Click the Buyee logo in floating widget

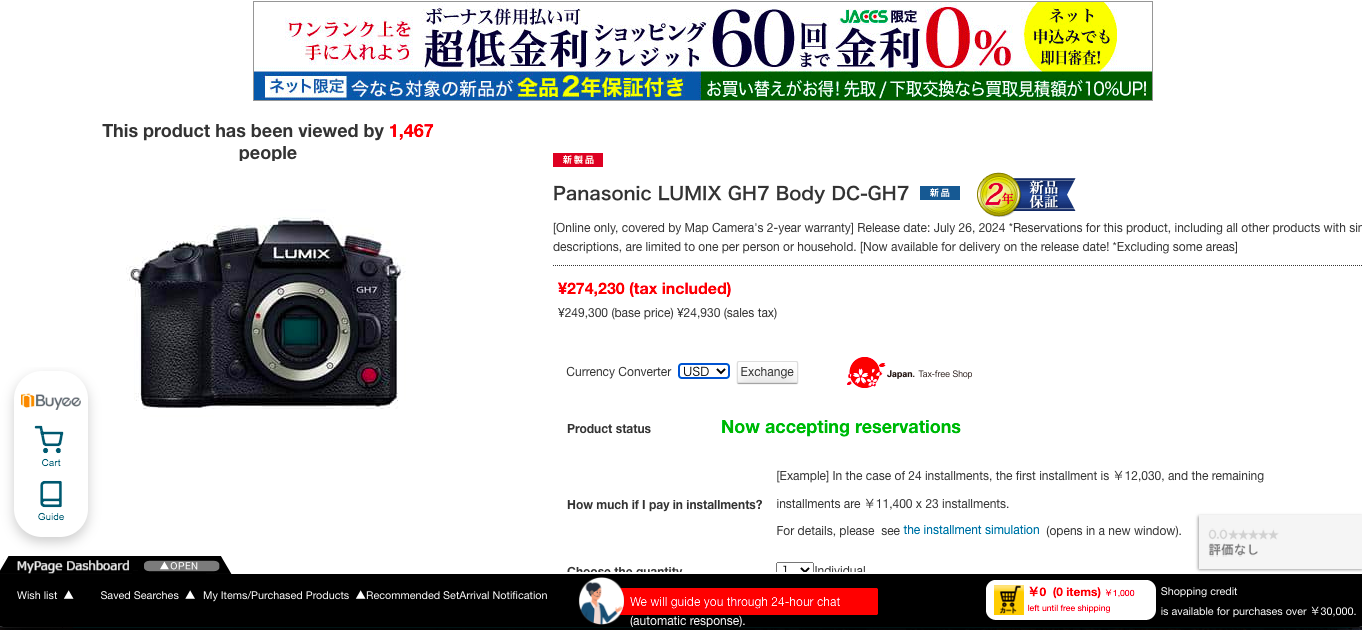[50, 401]
